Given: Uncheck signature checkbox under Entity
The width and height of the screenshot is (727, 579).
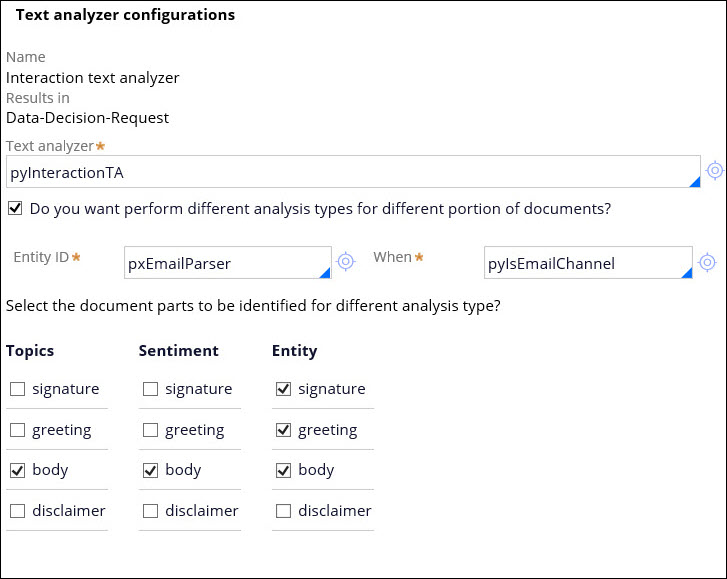Looking at the screenshot, I should (283, 389).
